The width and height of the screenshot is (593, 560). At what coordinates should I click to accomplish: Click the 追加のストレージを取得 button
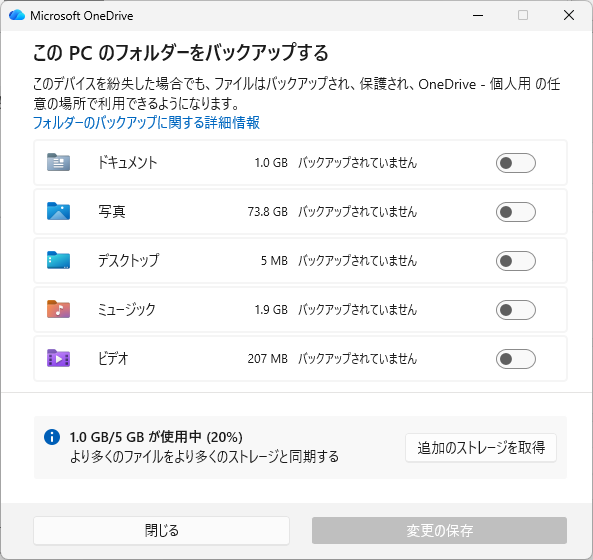(481, 448)
